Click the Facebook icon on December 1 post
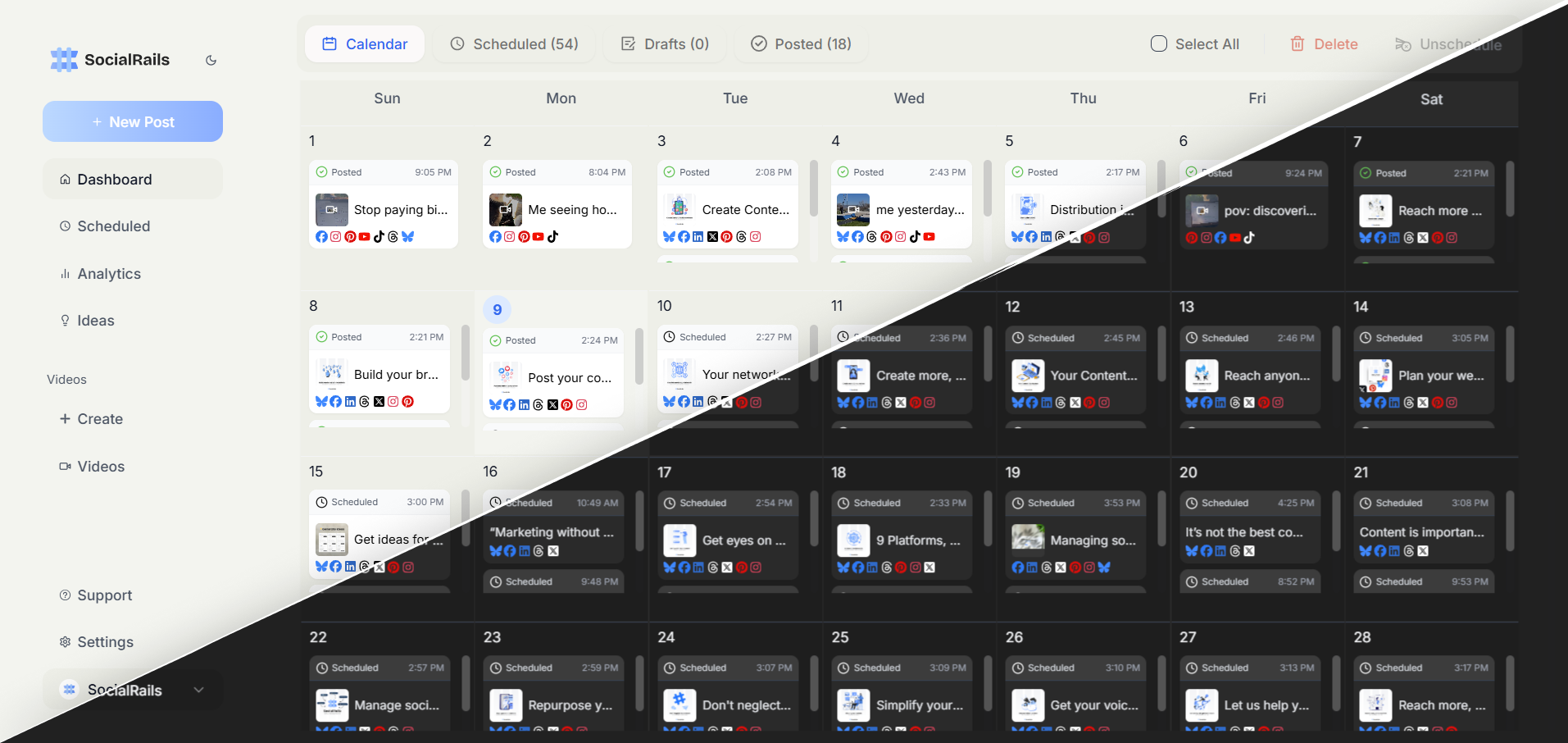1568x743 pixels. (321, 236)
